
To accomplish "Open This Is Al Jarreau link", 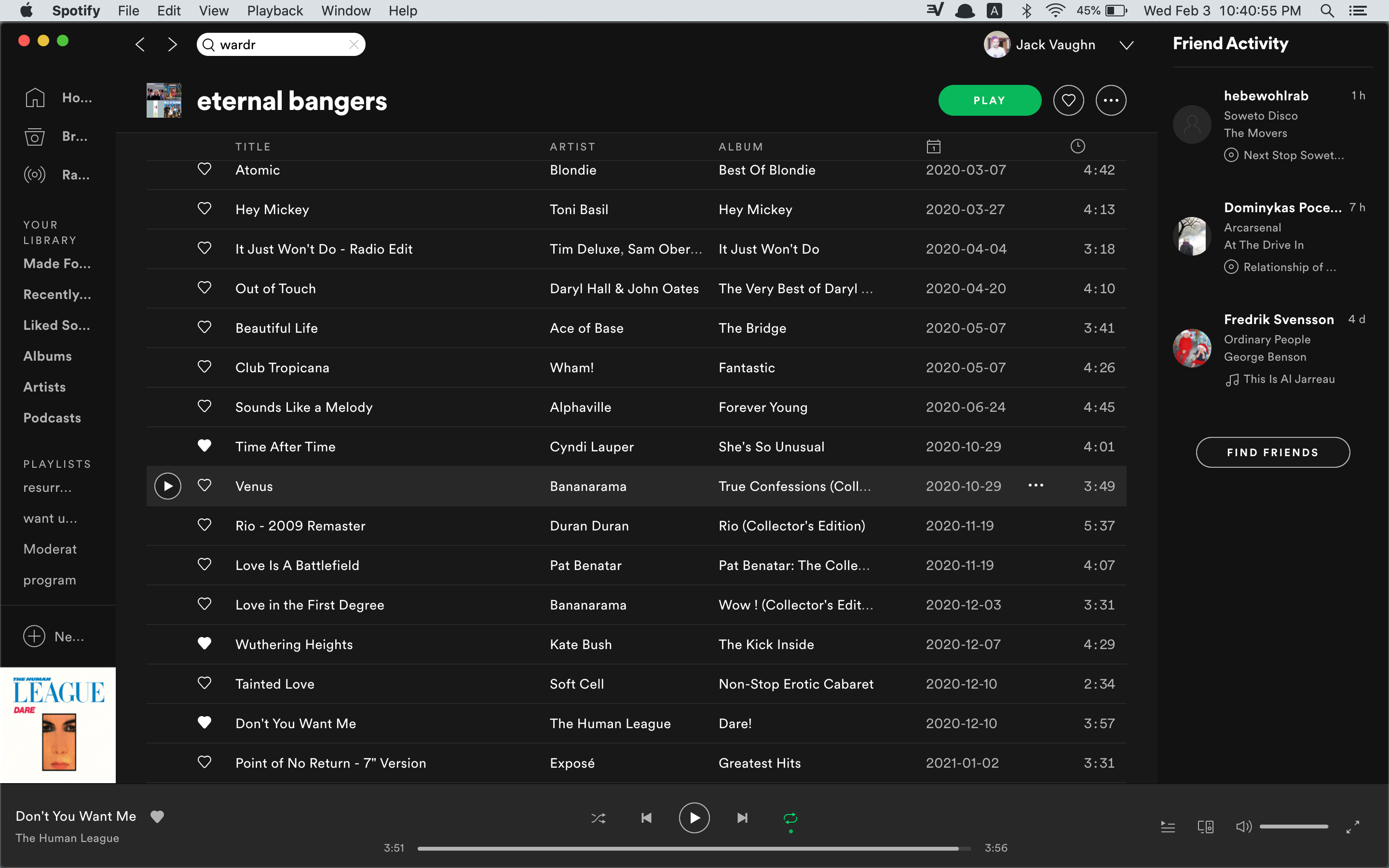I will pyautogui.click(x=1289, y=379).
